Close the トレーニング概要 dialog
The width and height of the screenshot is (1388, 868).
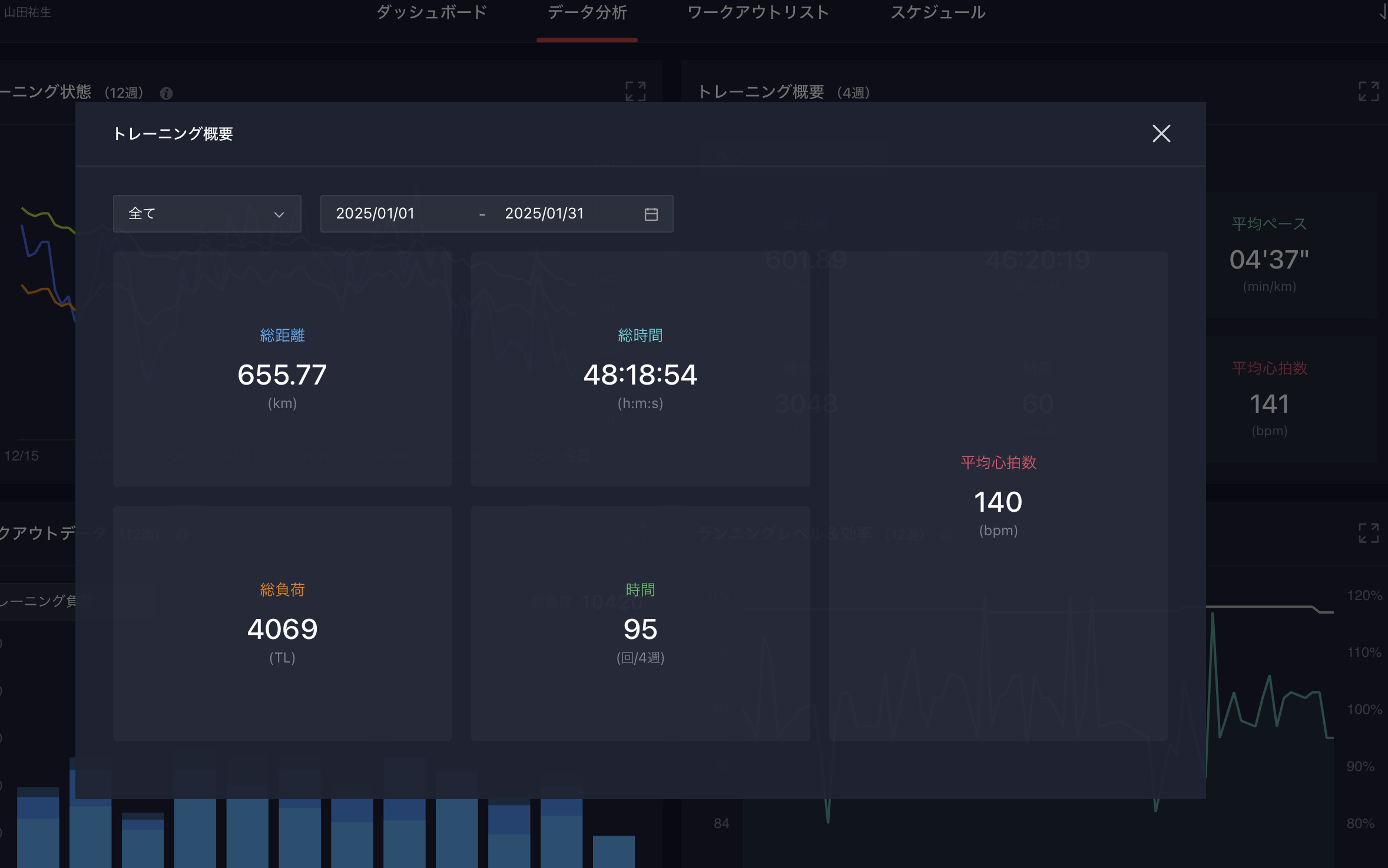pyautogui.click(x=1161, y=134)
